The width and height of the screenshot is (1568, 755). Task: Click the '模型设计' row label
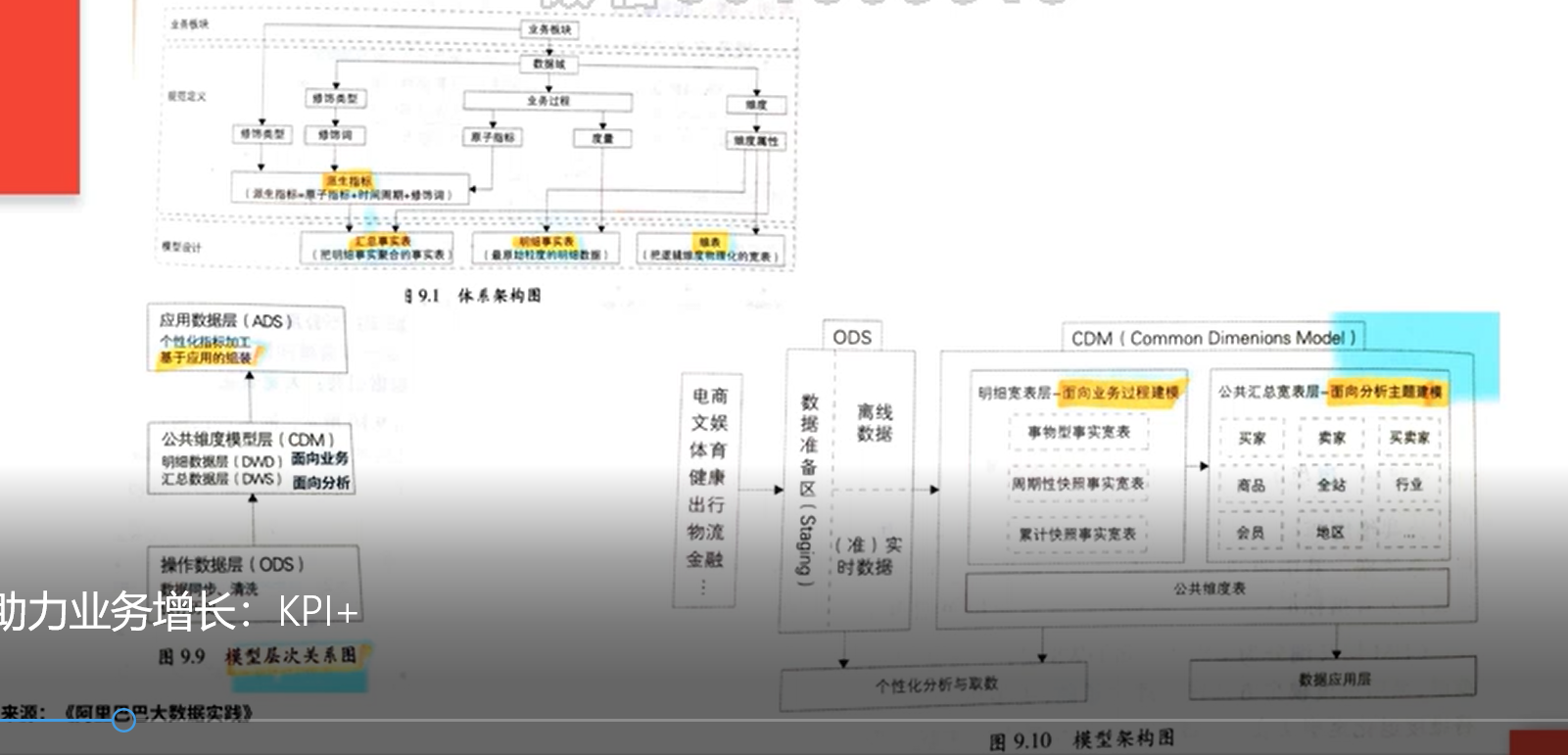(182, 247)
